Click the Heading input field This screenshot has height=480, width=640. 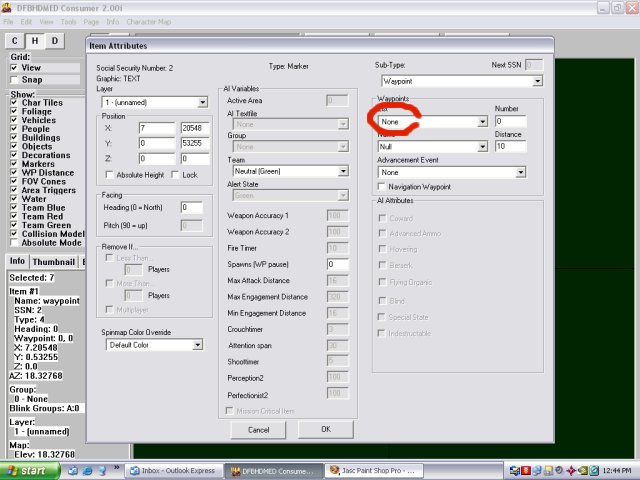[x=190, y=207]
